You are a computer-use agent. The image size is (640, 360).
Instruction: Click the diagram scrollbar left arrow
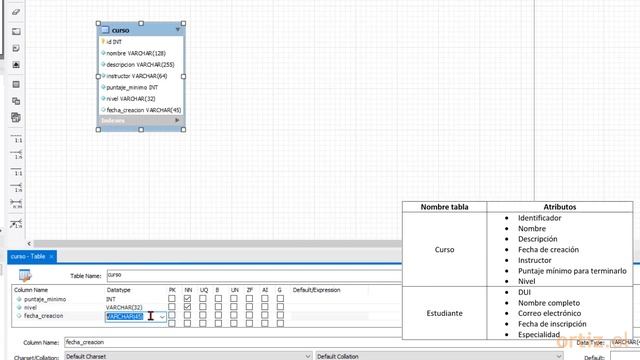[x=29, y=244]
